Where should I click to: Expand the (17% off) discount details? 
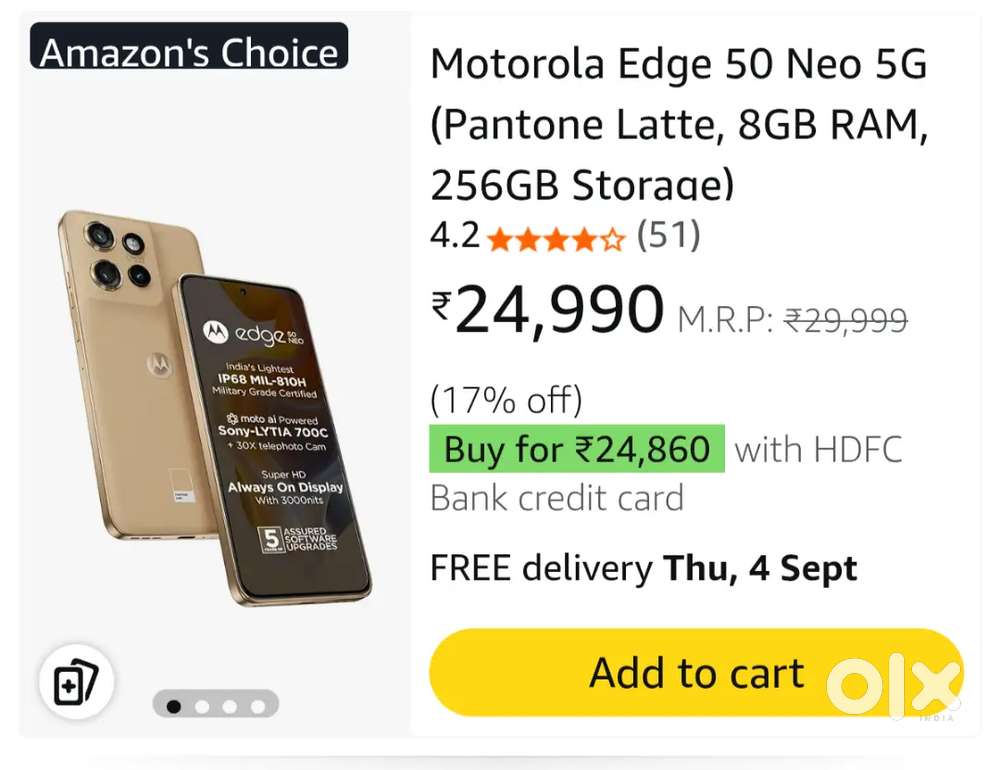(x=504, y=399)
